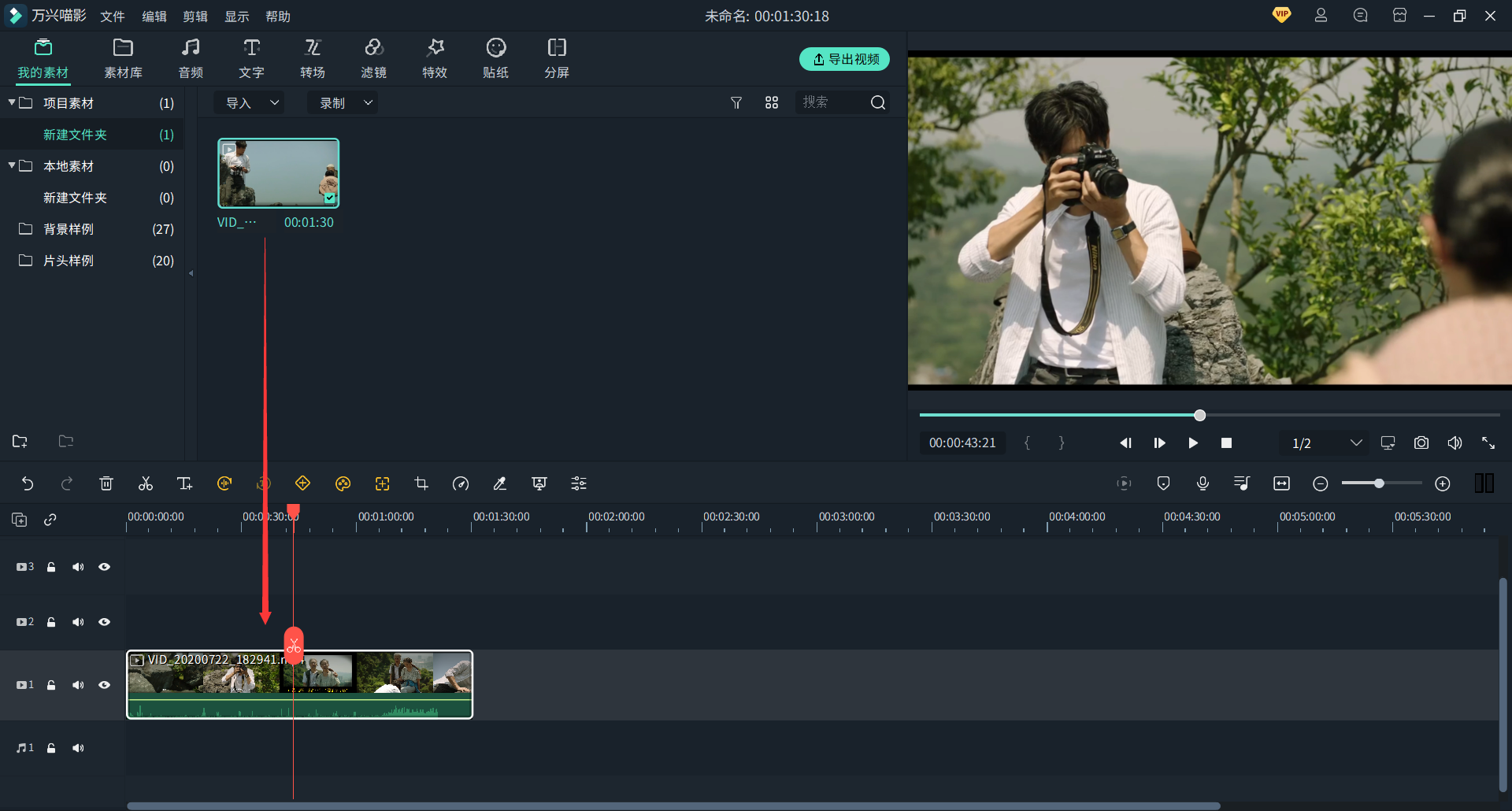Open the speed adjustment tool

(x=461, y=483)
